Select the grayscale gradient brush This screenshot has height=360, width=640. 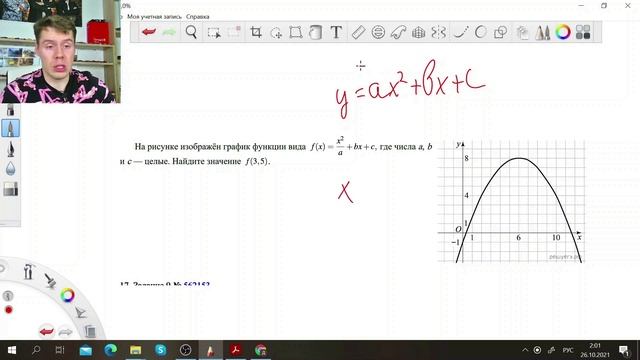[x=10, y=189]
